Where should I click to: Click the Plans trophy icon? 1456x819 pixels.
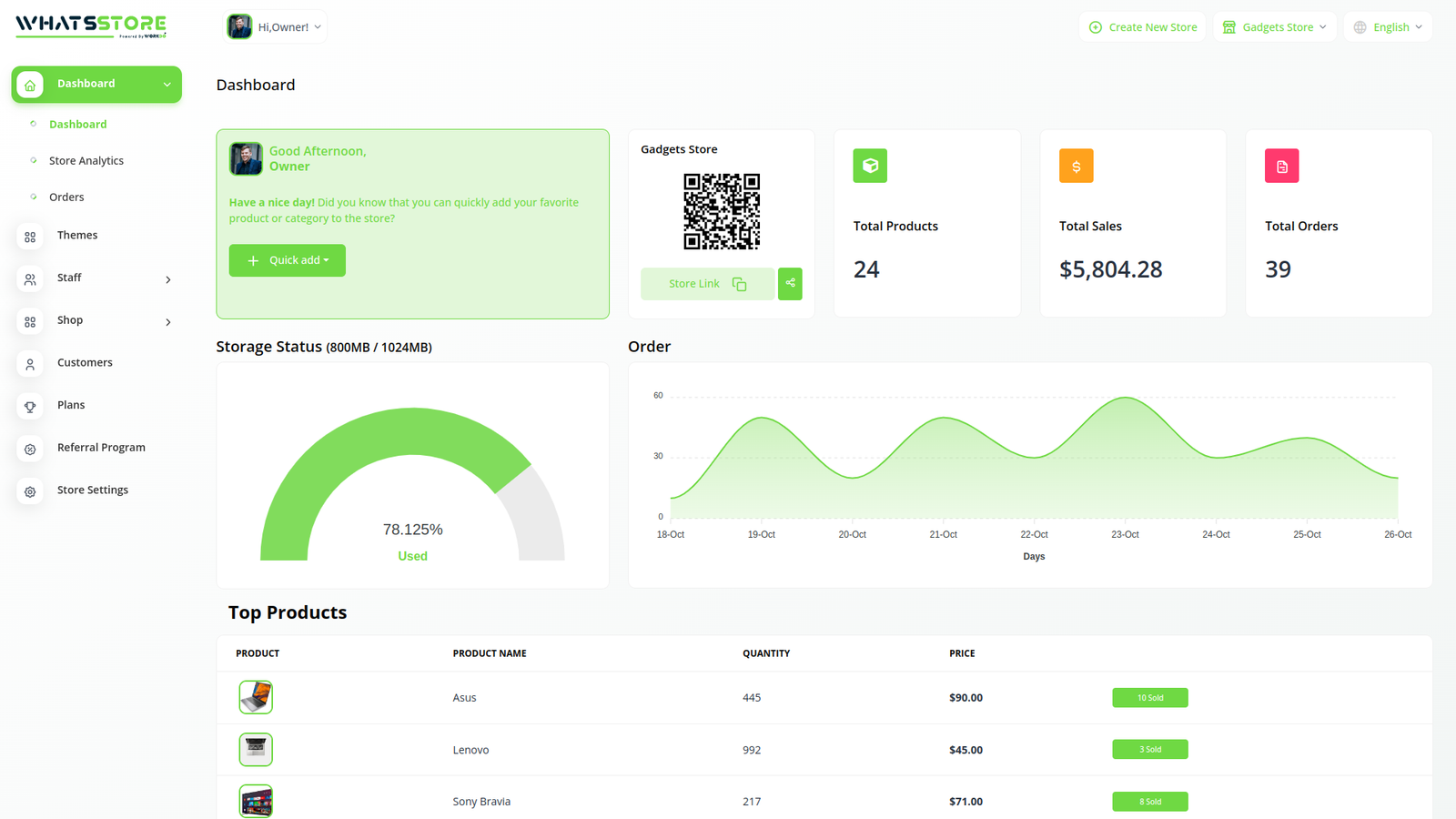coord(30,406)
